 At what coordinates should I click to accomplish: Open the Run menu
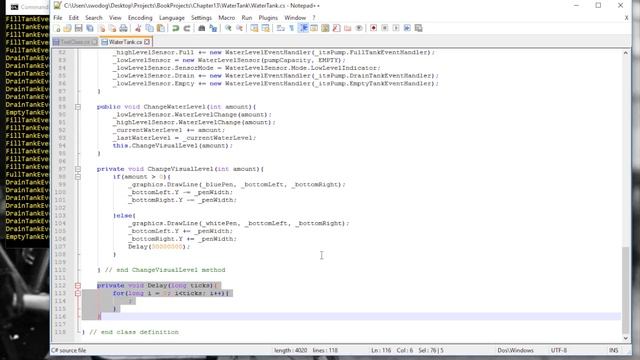[x=247, y=18]
